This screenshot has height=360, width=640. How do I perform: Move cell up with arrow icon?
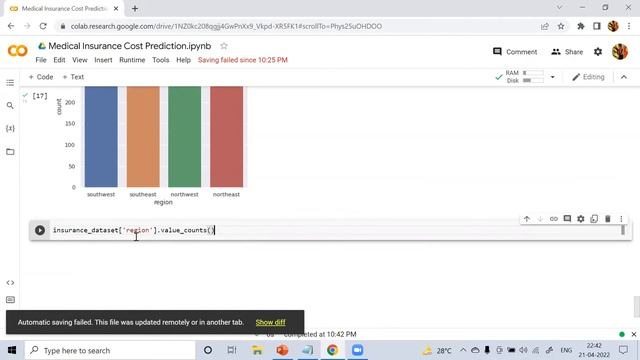(527, 219)
